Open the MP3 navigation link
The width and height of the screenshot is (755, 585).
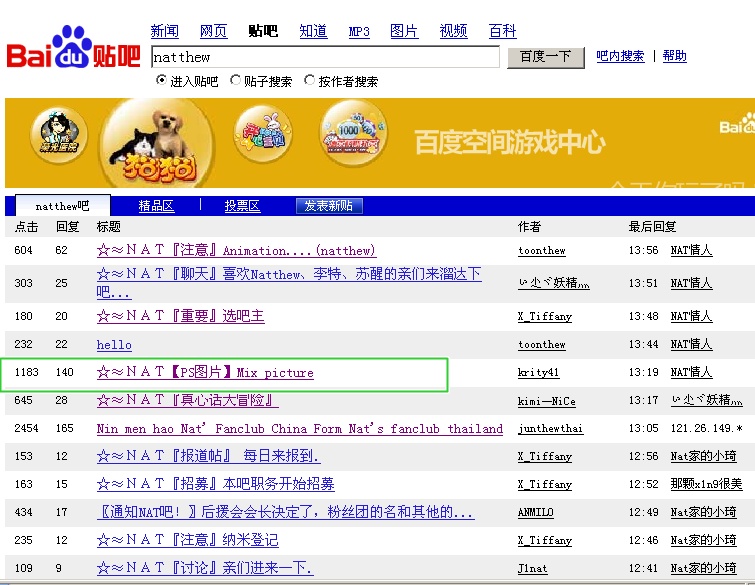[x=359, y=32]
